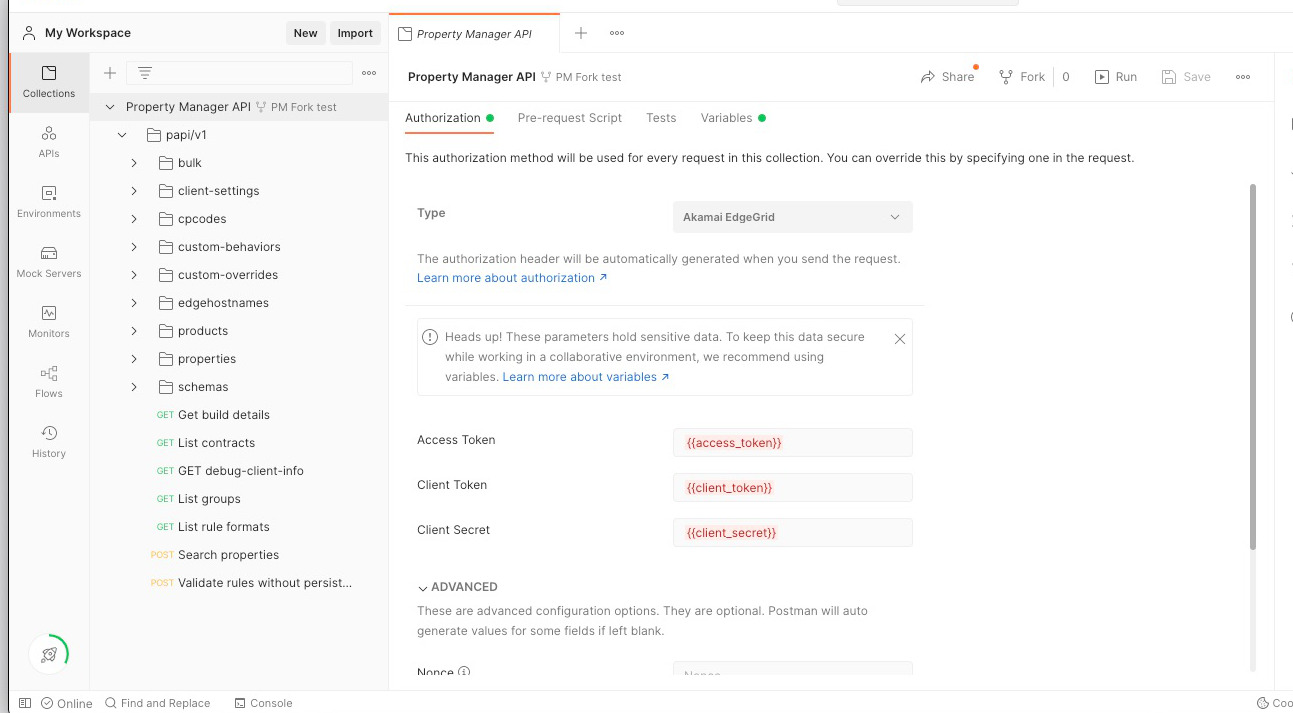Viewport: 1293px width, 713px height.
Task: Open the Monitors section
Action: tap(49, 321)
